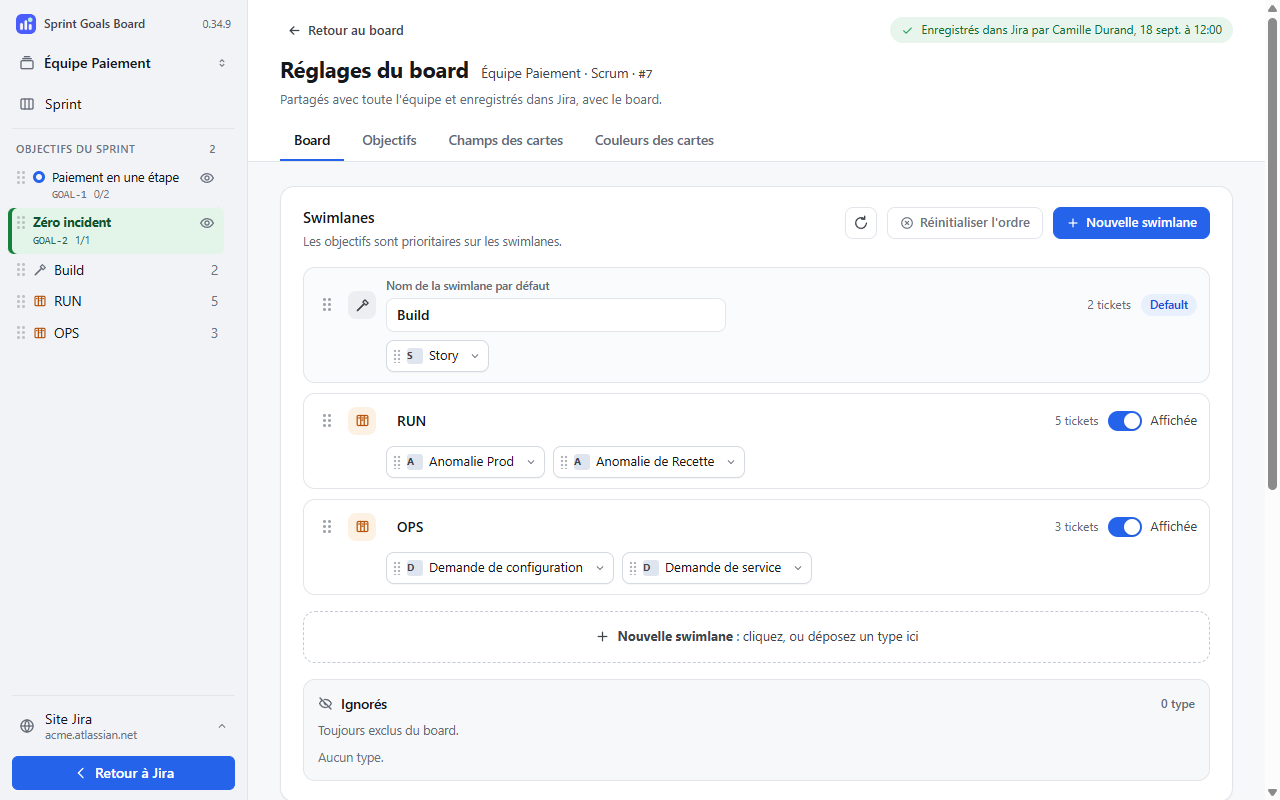Click Réinitialiser l'ordre button
1280x800 pixels.
click(965, 223)
